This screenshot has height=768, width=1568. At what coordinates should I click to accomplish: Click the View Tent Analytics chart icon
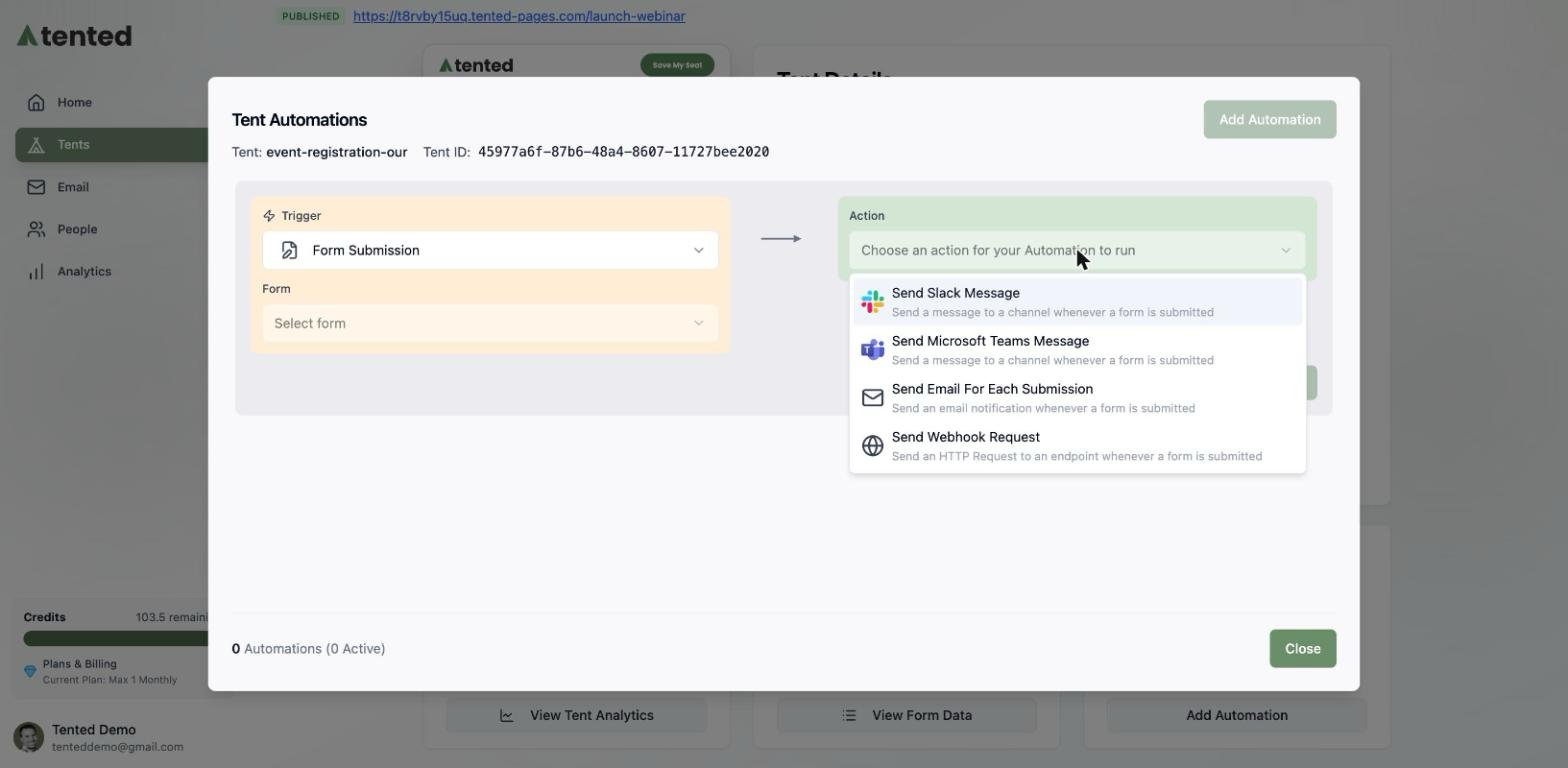point(506,715)
